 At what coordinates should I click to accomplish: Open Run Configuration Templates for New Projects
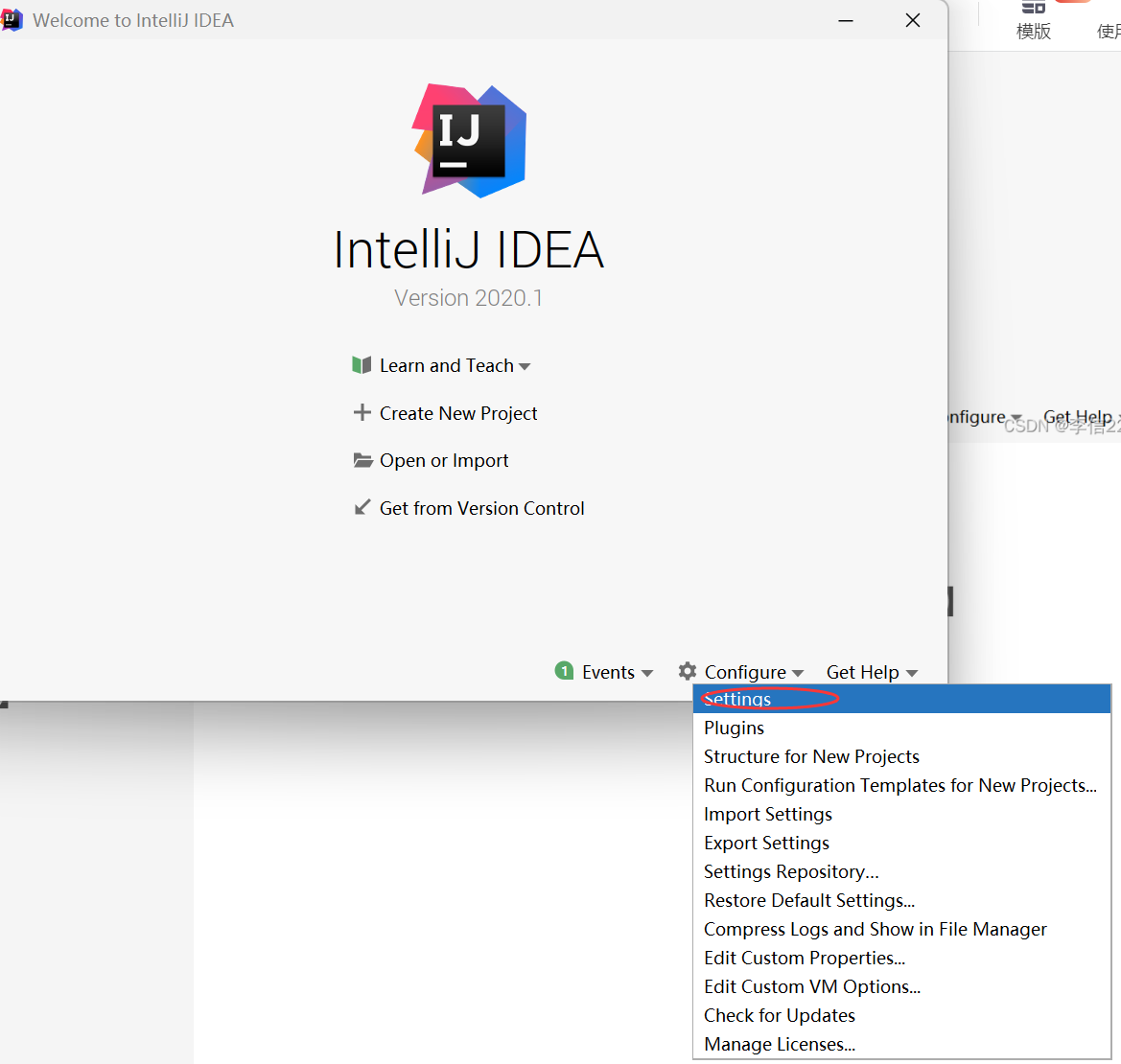(x=901, y=785)
